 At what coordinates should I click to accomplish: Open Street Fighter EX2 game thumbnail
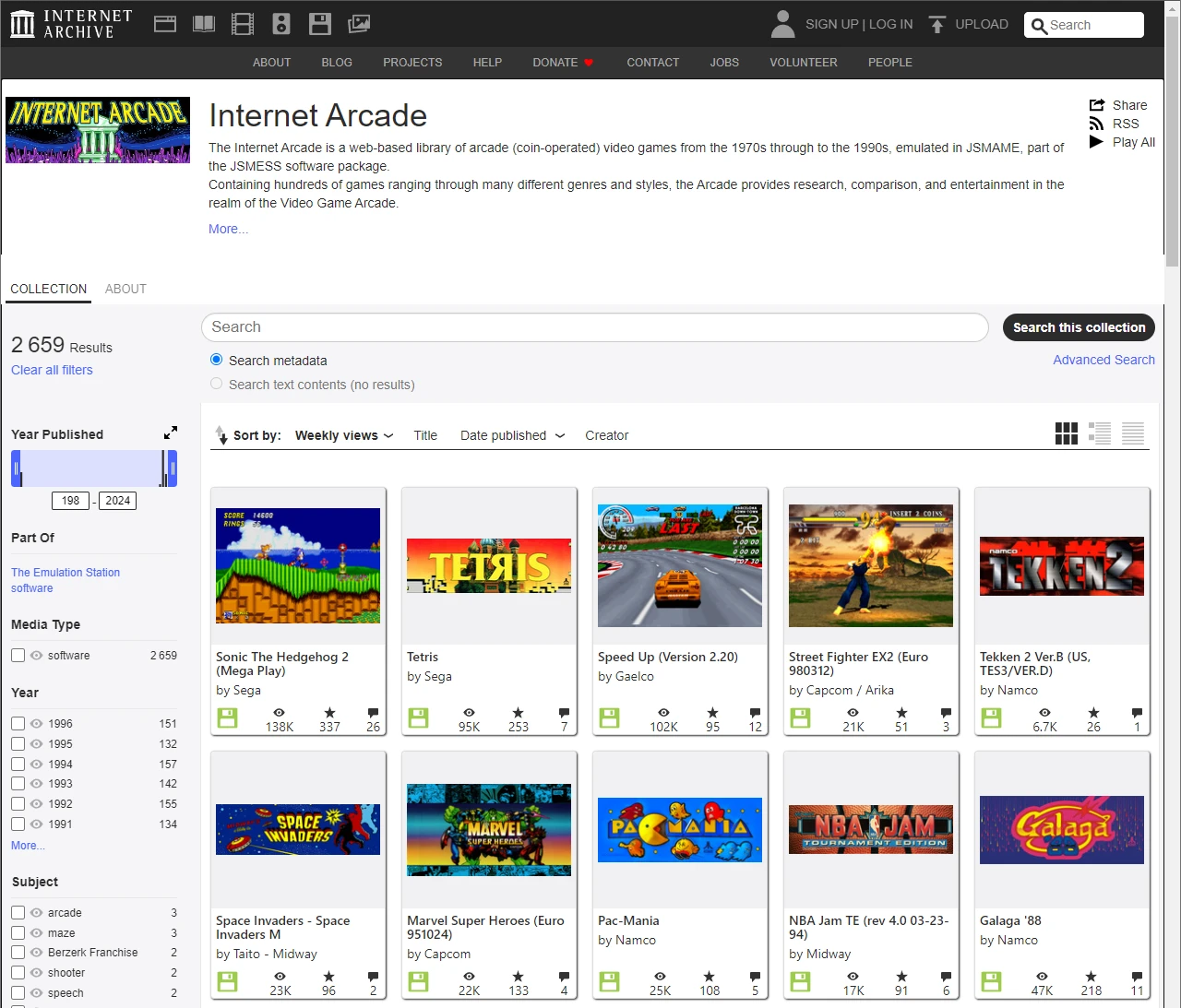[x=871, y=565]
